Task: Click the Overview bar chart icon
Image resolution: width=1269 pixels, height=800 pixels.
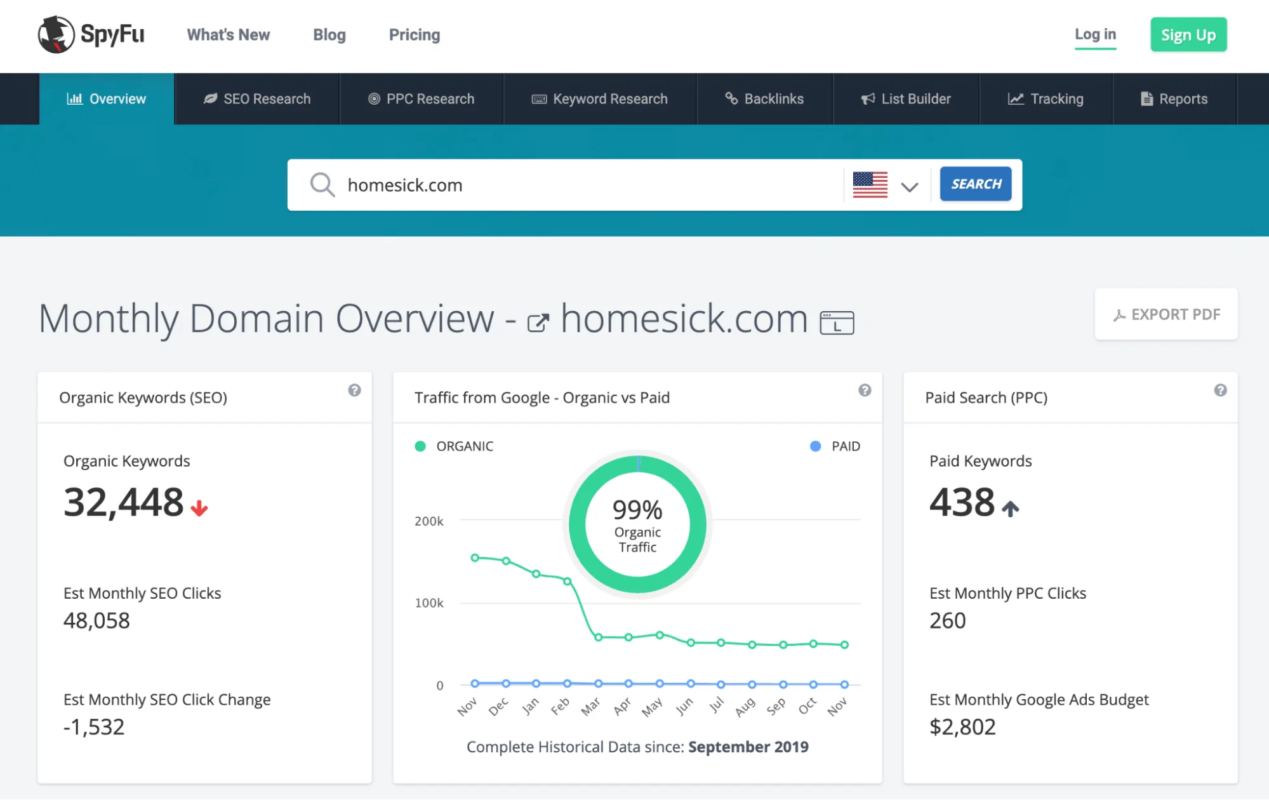Action: 74,99
